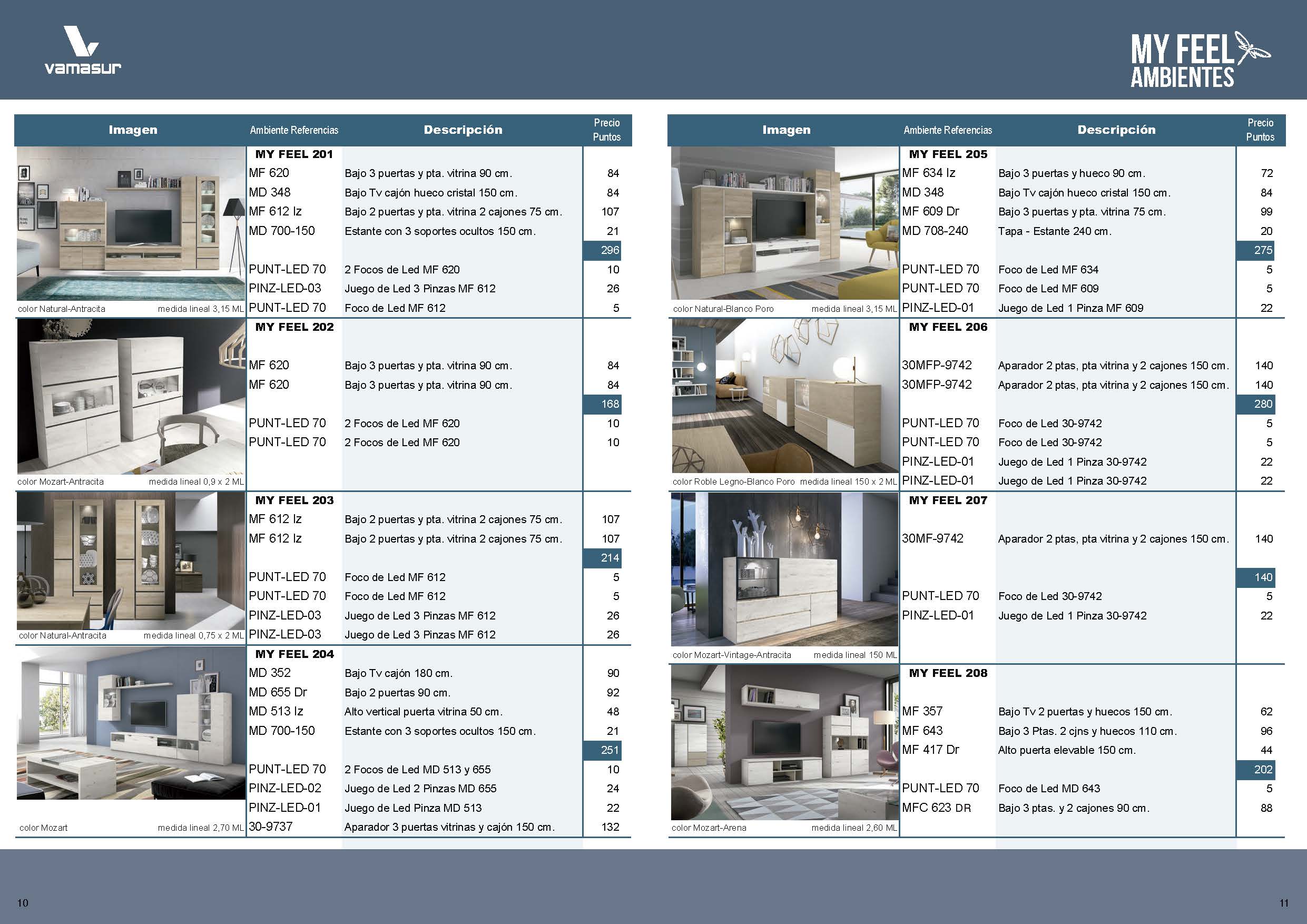The height and width of the screenshot is (924, 1307).
Task: Click reference 30MF-9742
Action: (x=932, y=538)
